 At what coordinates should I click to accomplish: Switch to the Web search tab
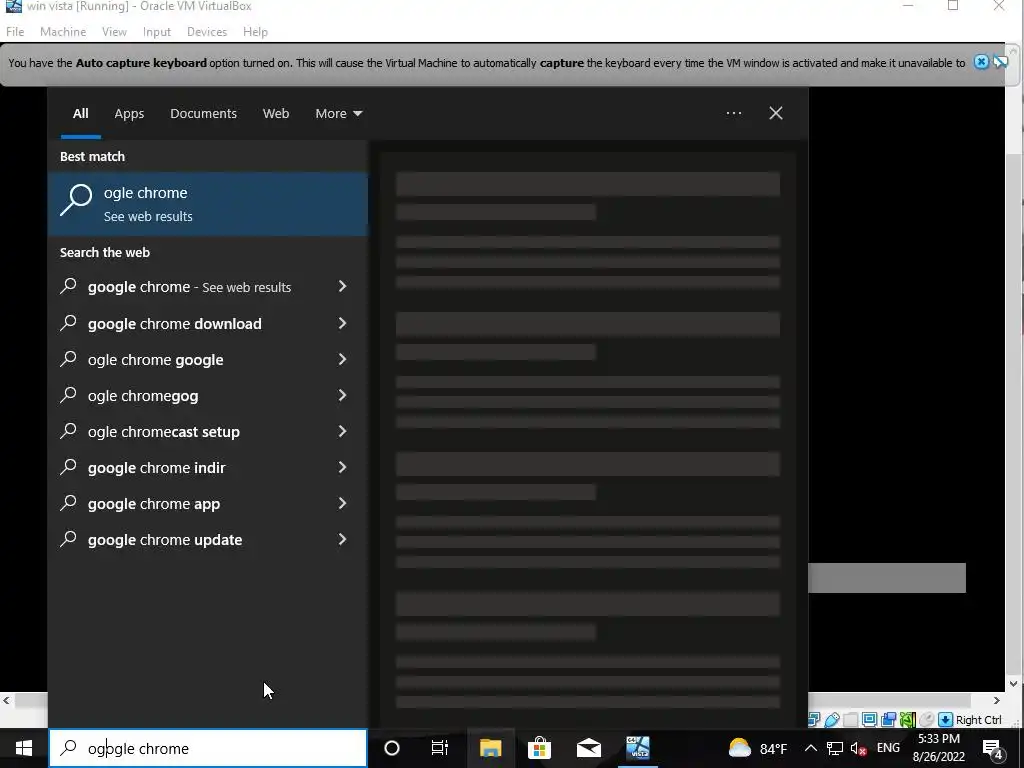[276, 114]
